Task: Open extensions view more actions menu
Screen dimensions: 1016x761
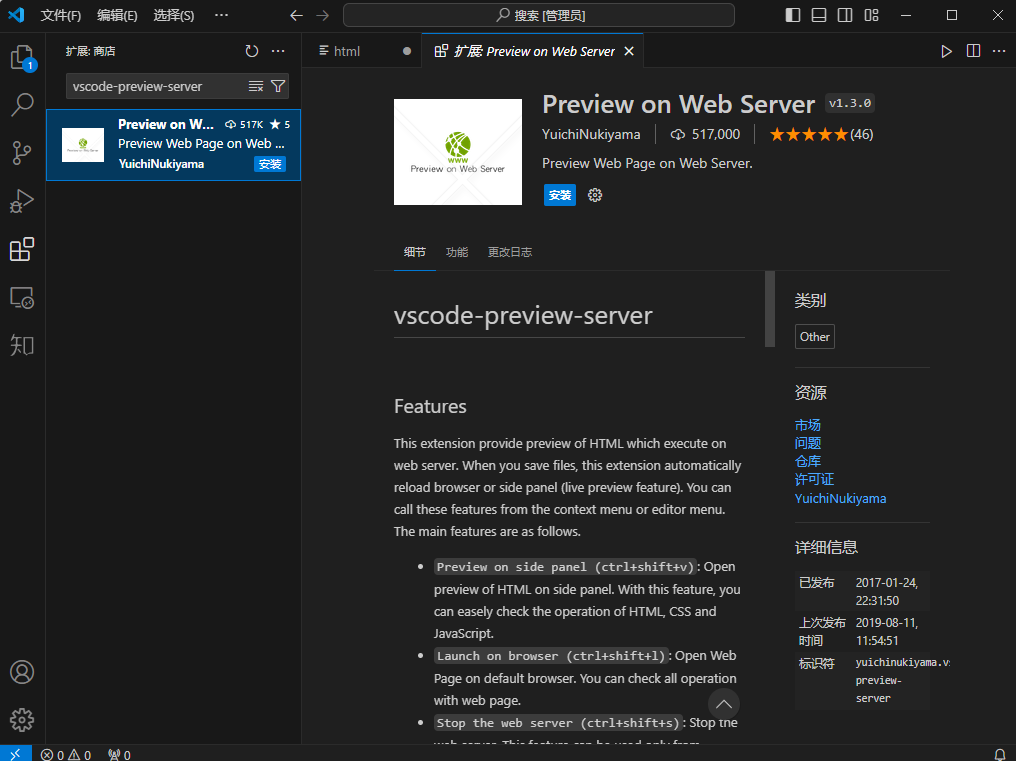Action: (278, 51)
